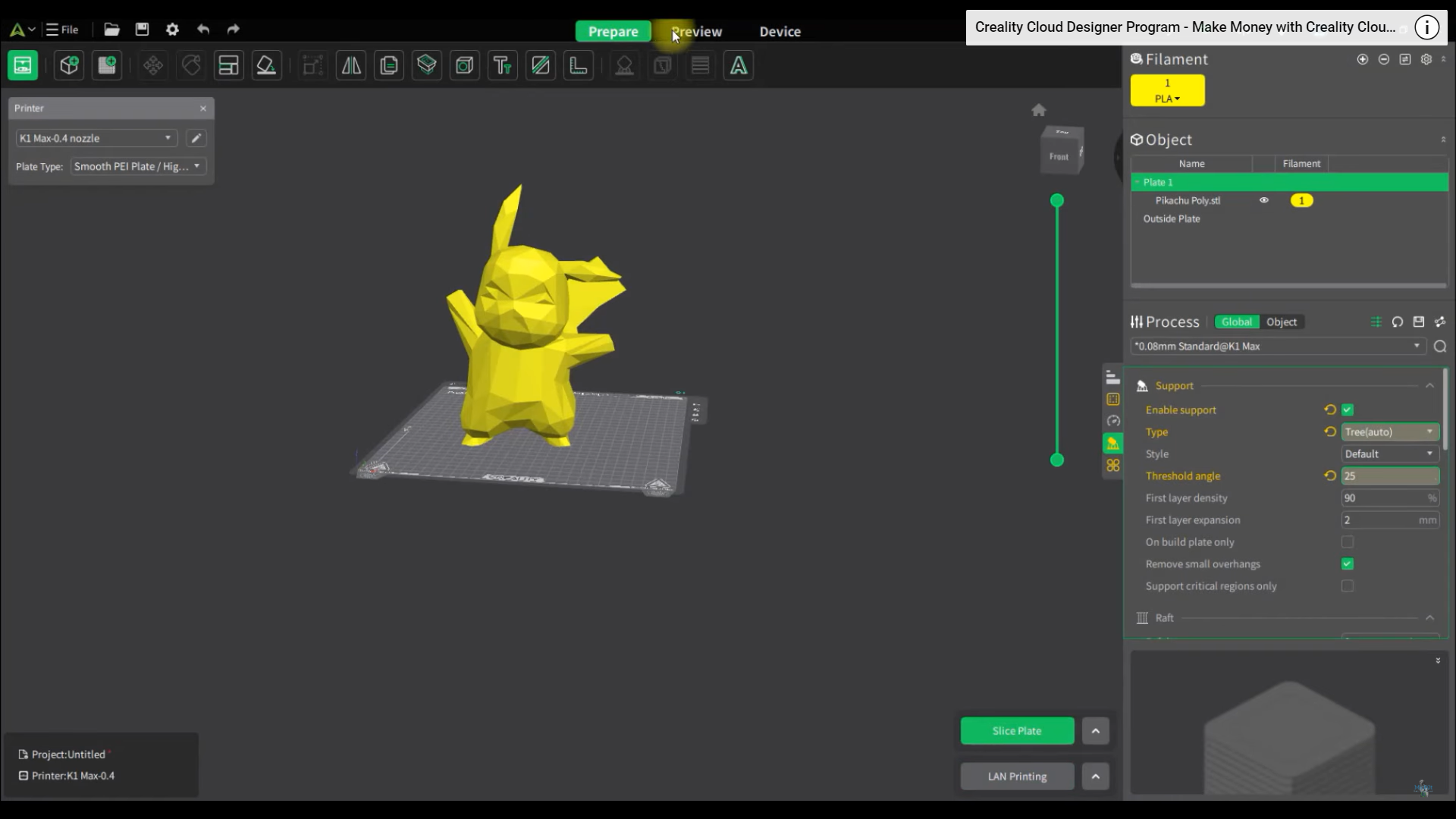Save process preset icon

point(1419,322)
